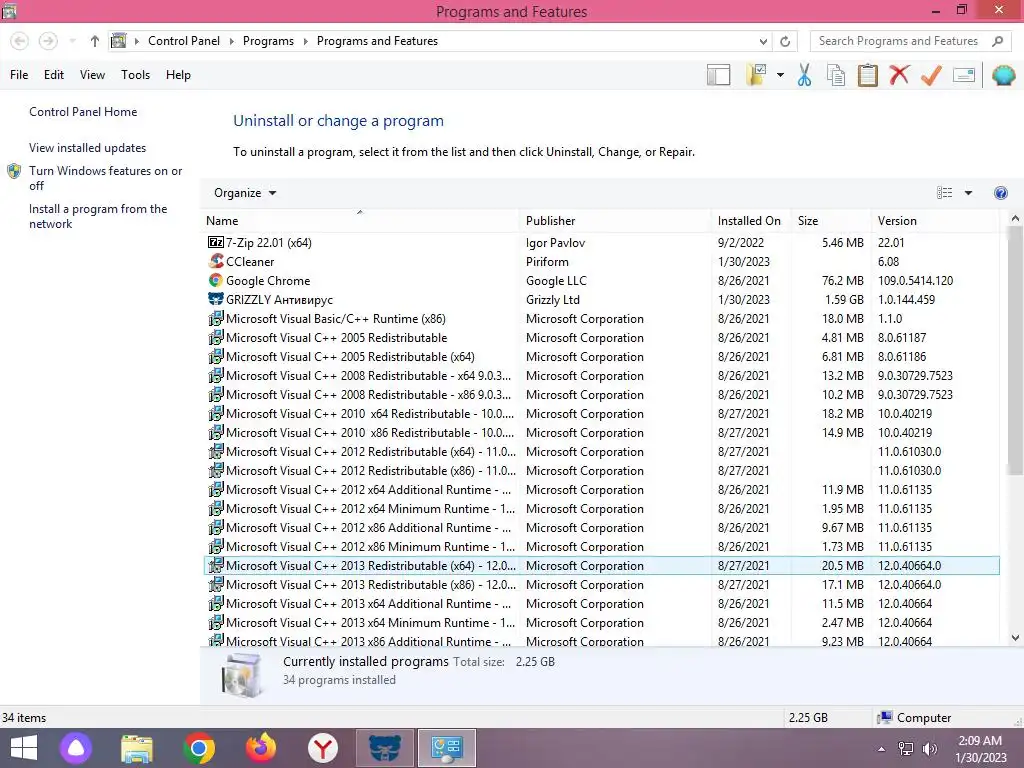Click the Cut scissors toolbar icon
This screenshot has width=1024, height=768.
(805, 75)
